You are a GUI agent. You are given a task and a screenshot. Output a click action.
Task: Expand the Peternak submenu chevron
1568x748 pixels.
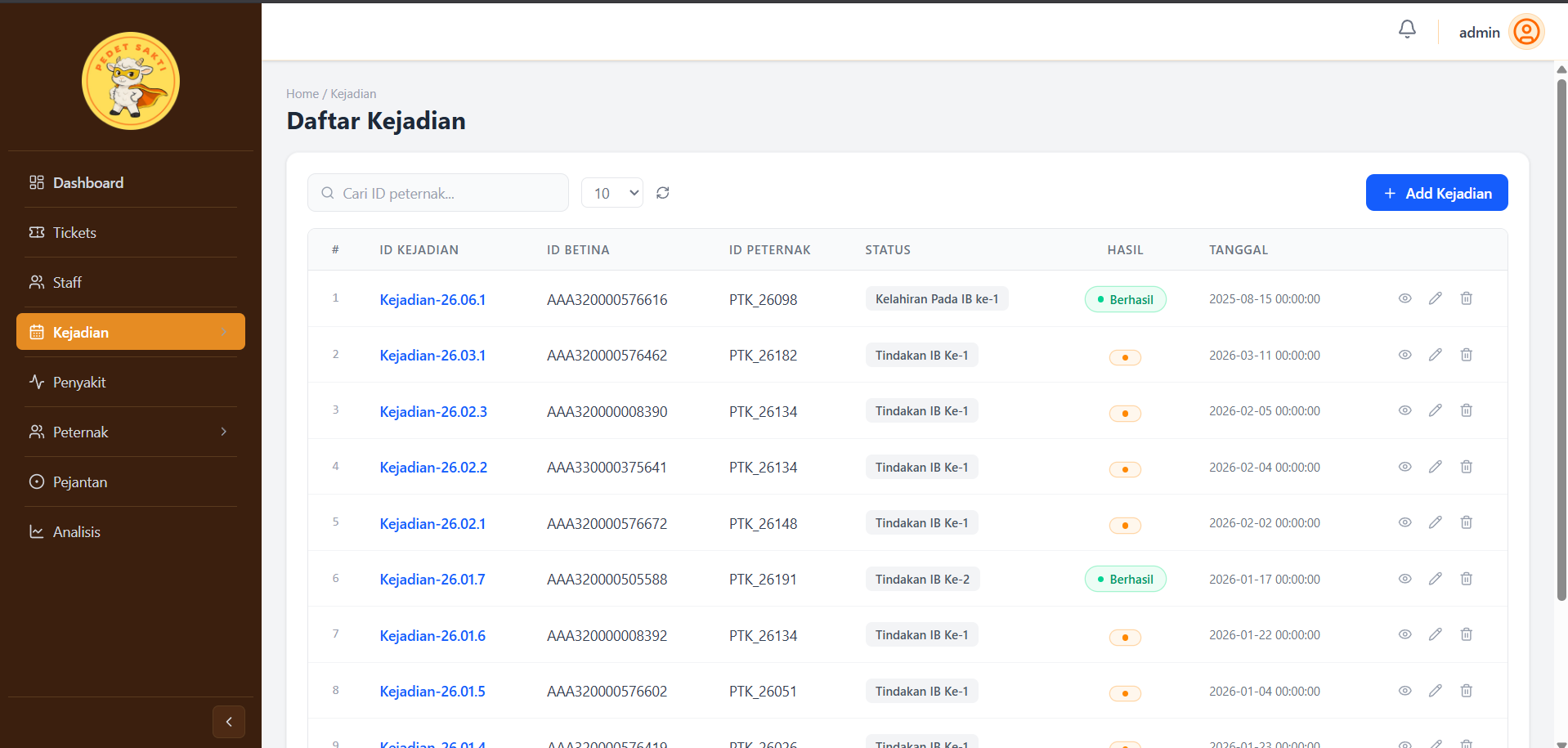click(x=224, y=432)
